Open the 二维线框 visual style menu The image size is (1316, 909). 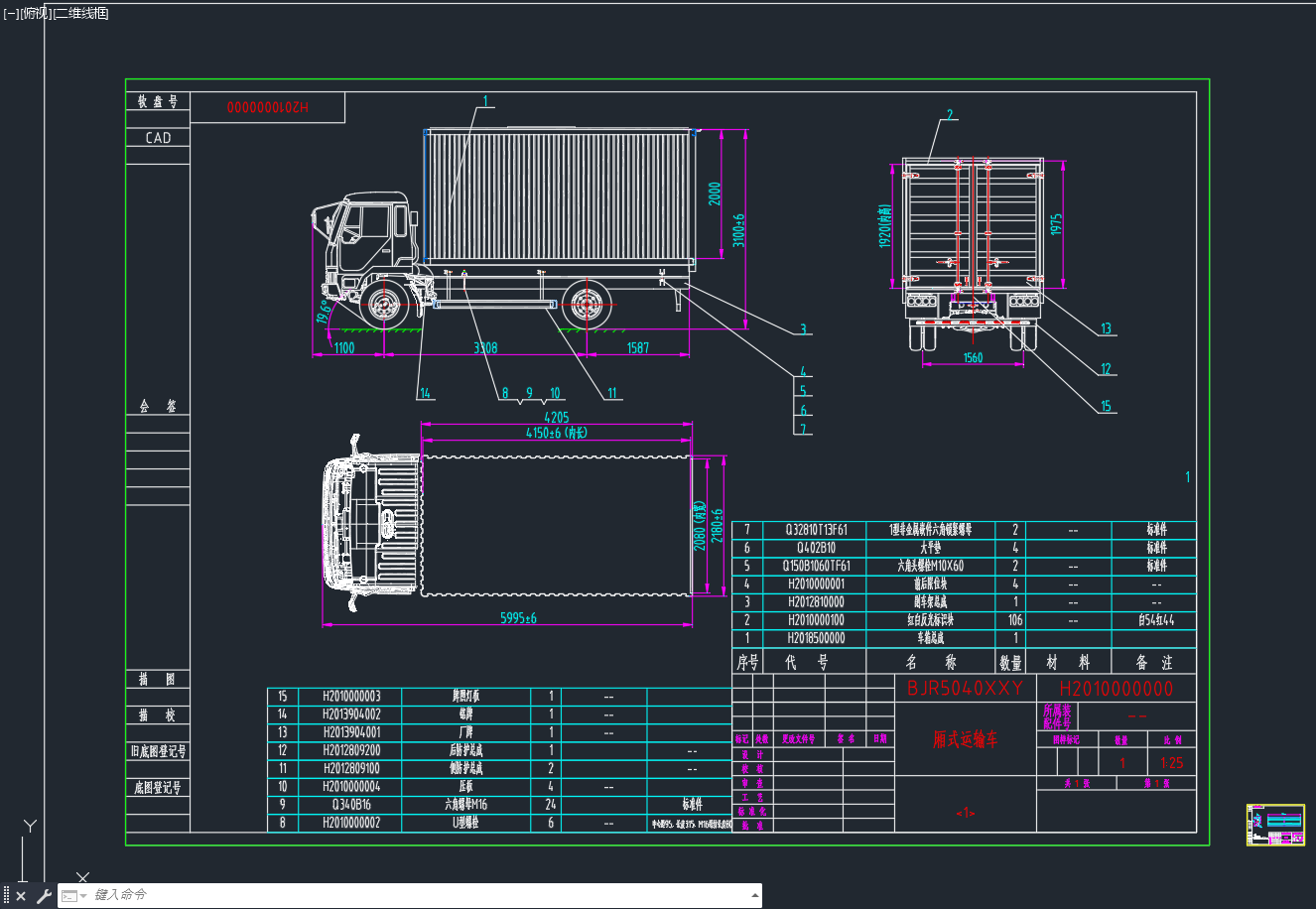pos(79,13)
